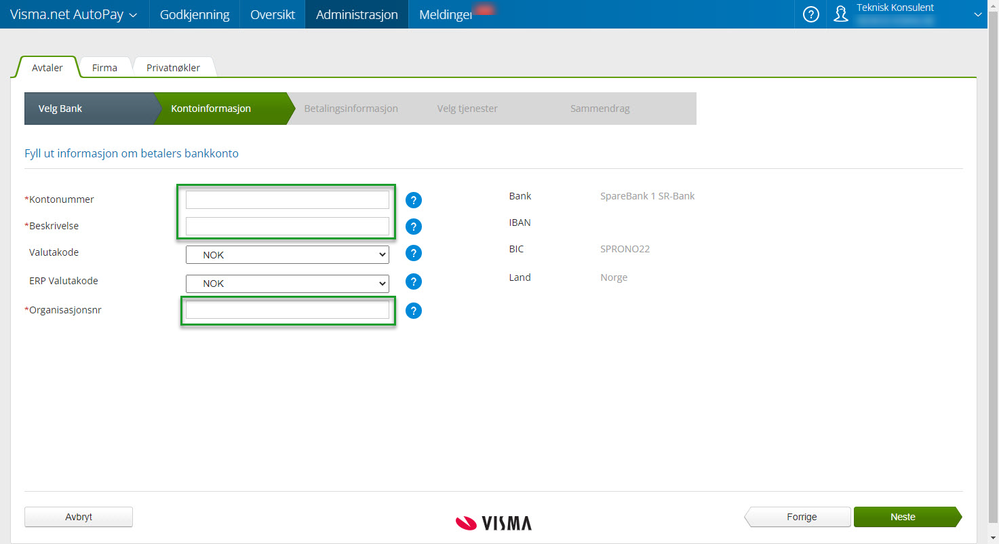The image size is (999, 544).
Task: Click the scrollbar down arrow
Action: point(993,538)
